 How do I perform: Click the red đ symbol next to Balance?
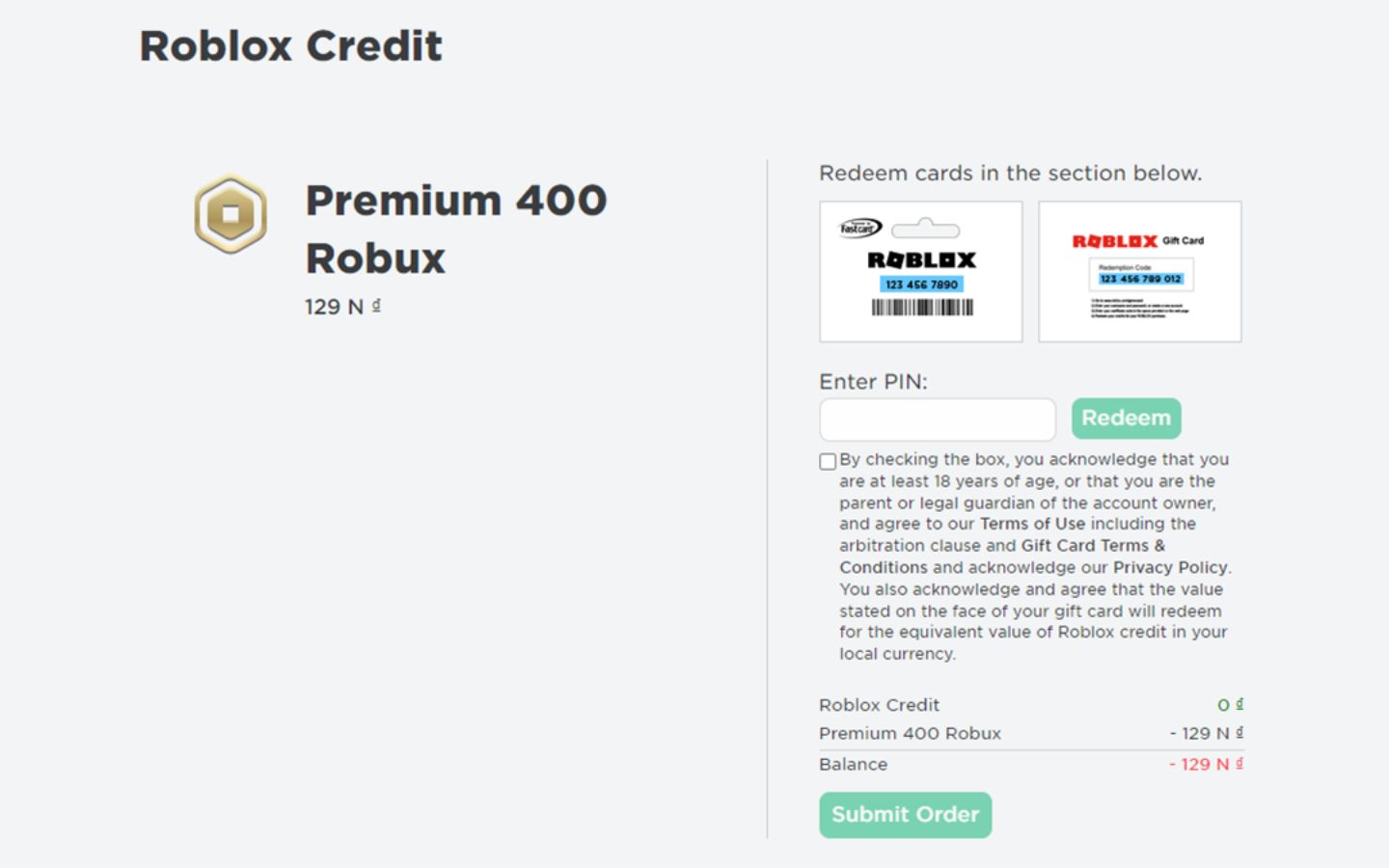point(1239,762)
